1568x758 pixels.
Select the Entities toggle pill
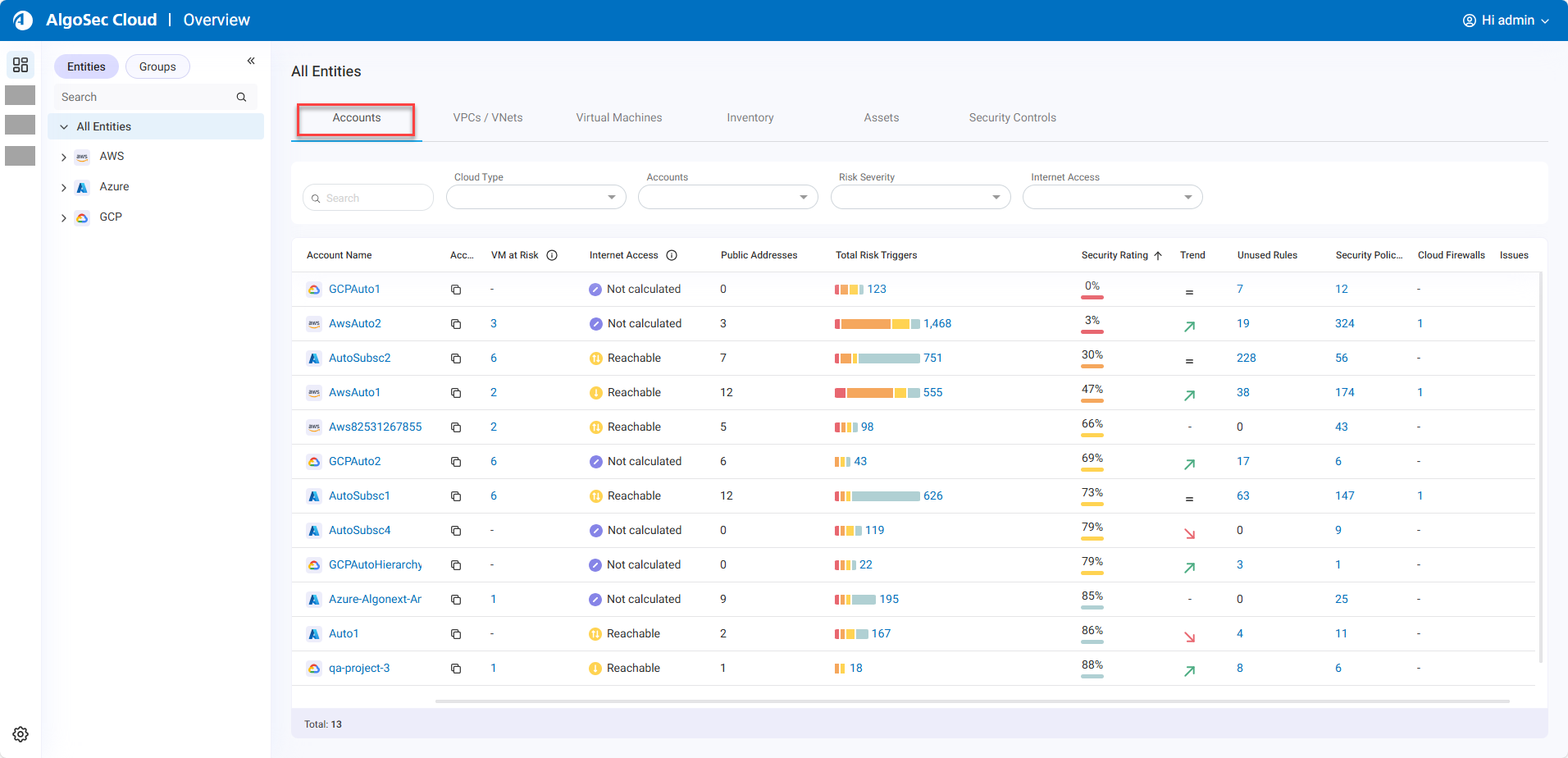click(x=86, y=66)
